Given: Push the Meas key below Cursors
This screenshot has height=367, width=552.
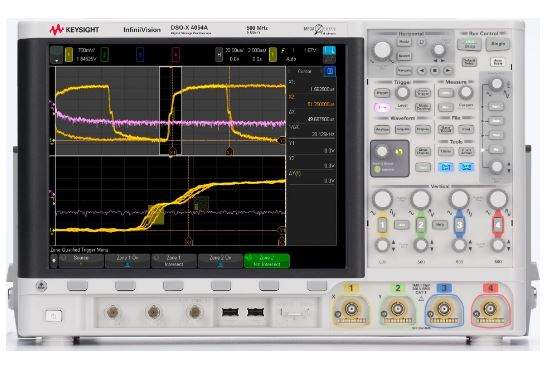Looking at the screenshot, I should [x=446, y=107].
